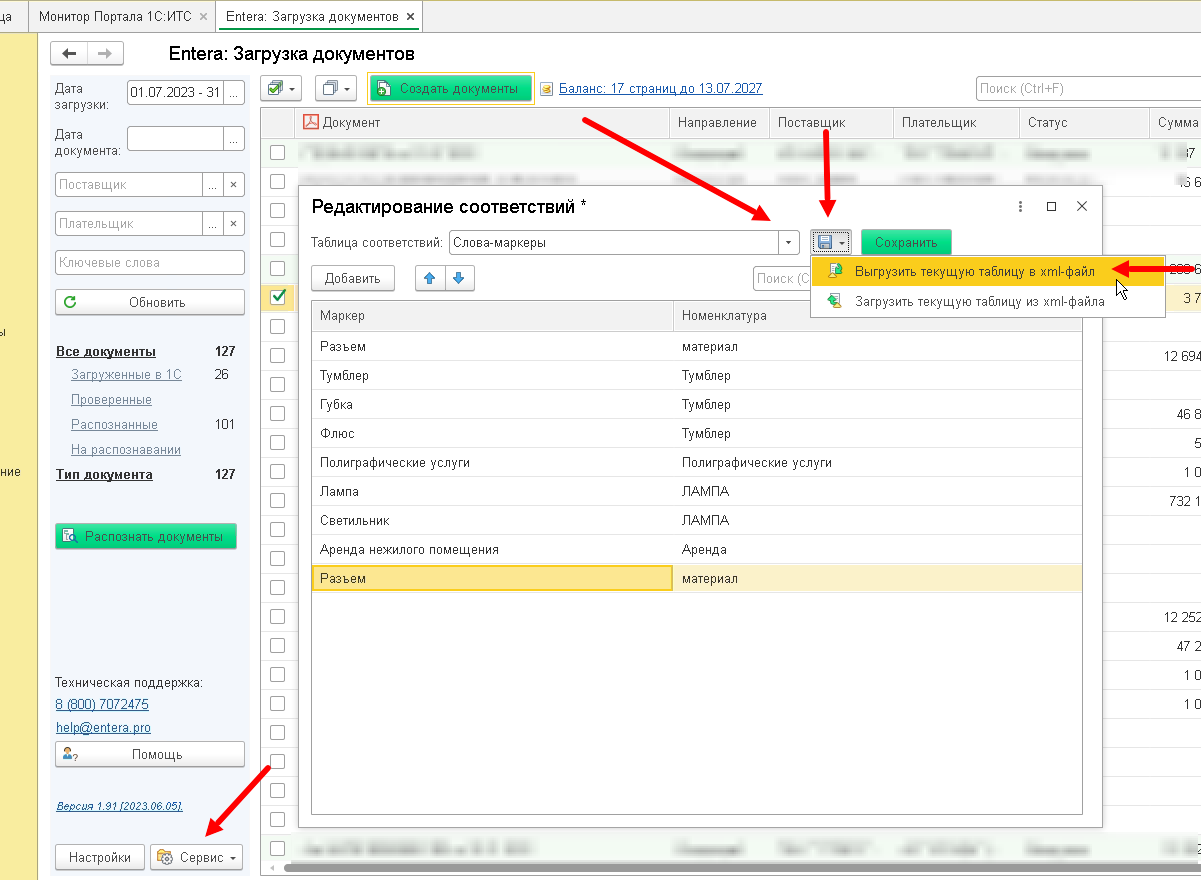Select Загруженные в 1С filter

[x=126, y=375]
